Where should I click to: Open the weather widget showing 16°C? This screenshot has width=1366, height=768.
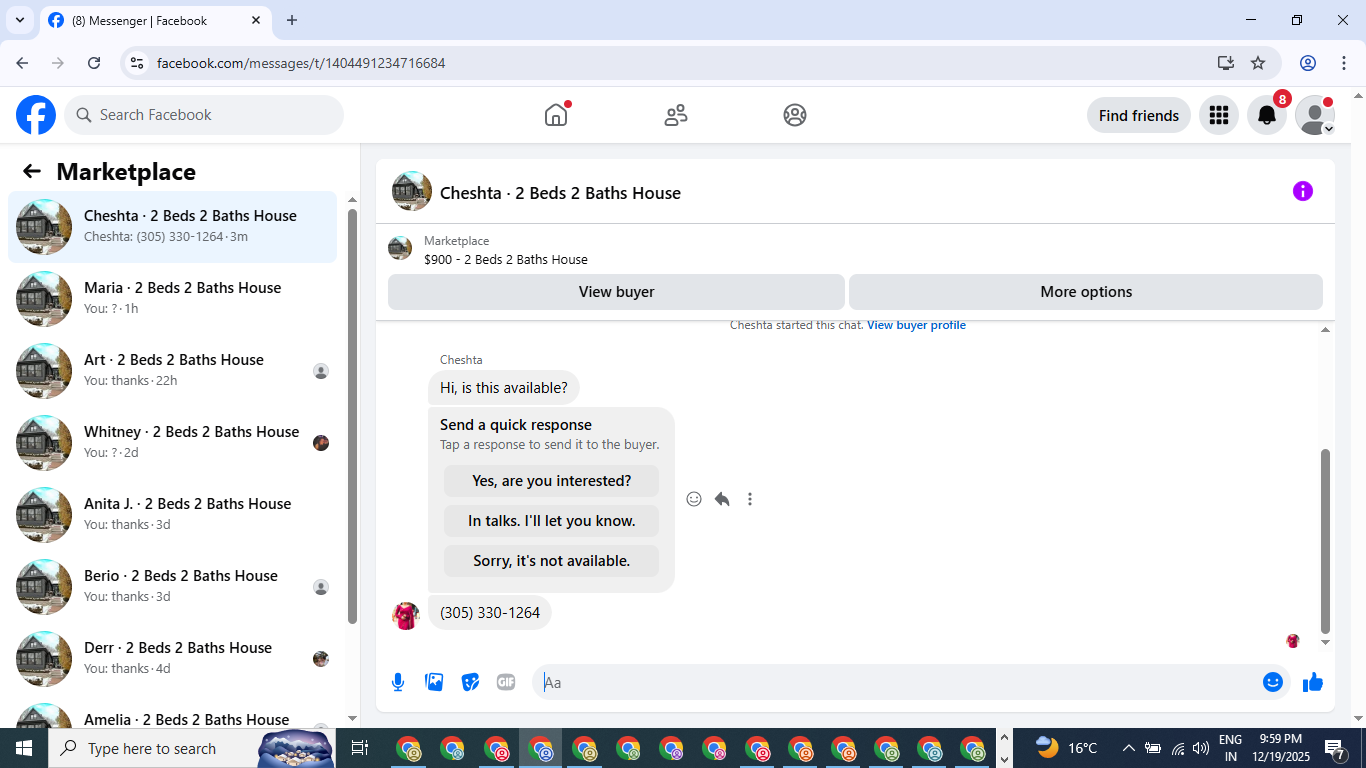[x=1066, y=748]
